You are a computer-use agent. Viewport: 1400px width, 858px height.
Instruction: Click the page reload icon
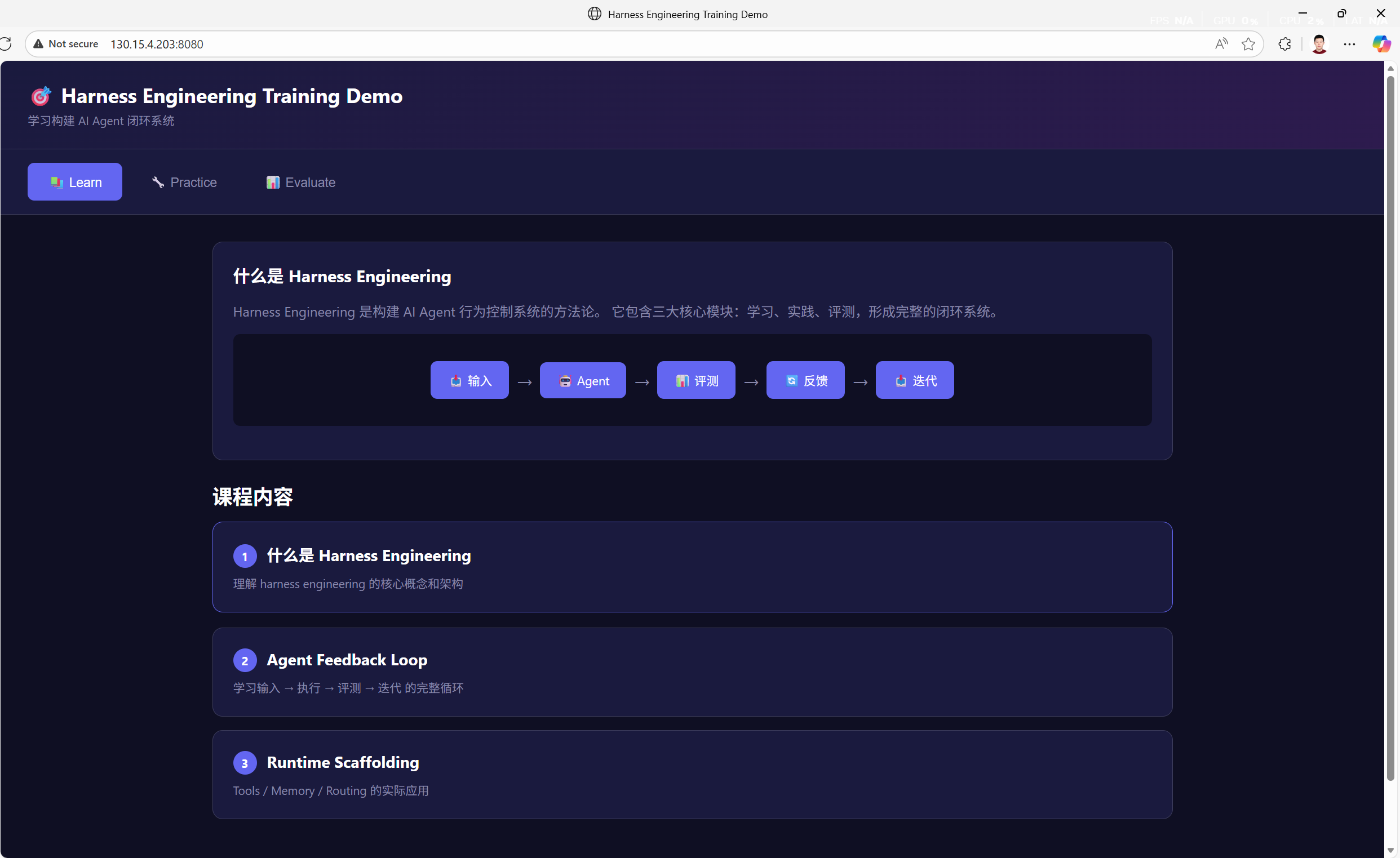point(7,43)
